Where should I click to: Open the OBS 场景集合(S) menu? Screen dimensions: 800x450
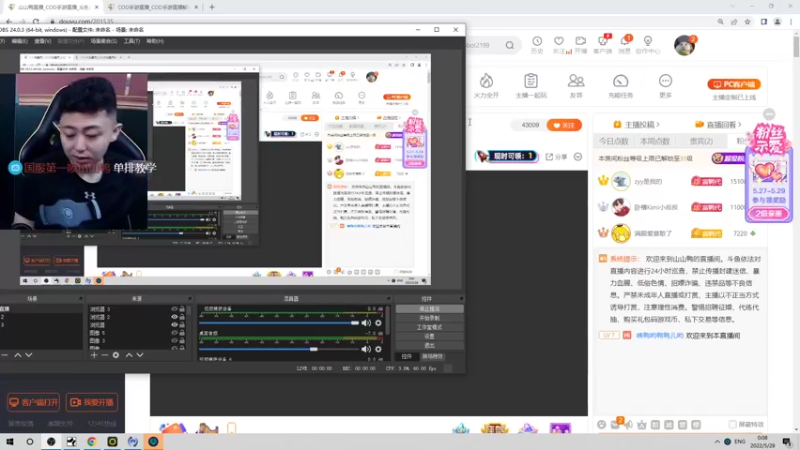104,41
